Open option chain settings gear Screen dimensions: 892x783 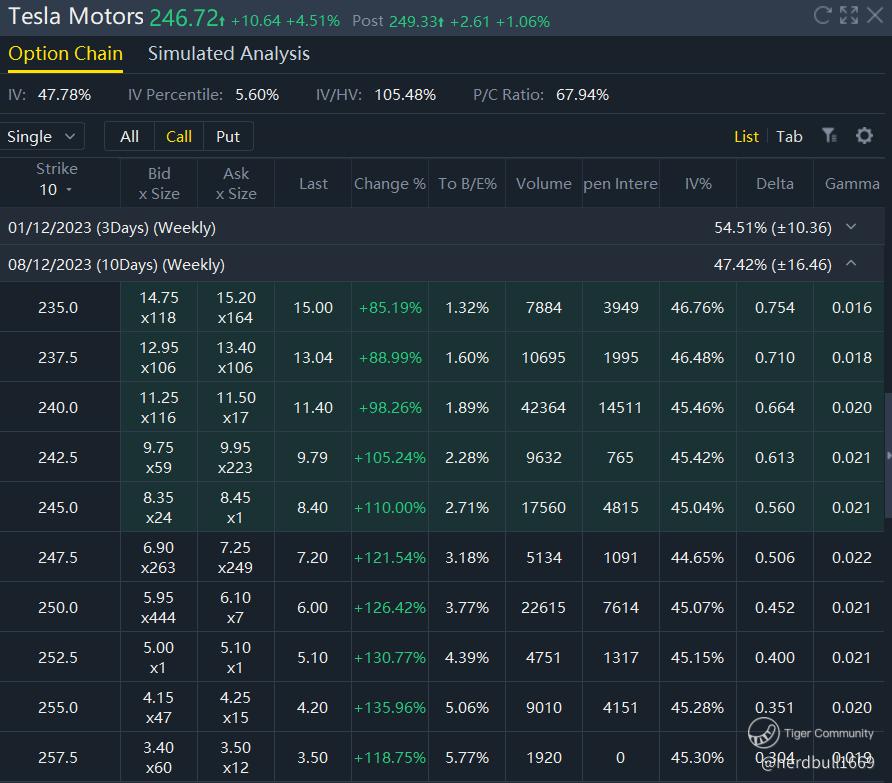[x=864, y=136]
